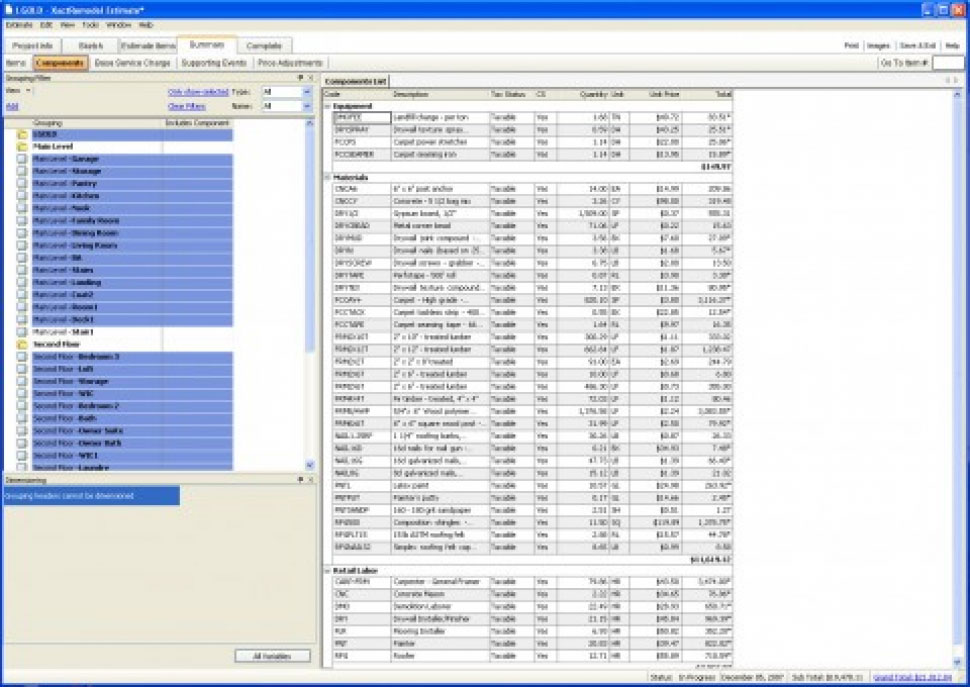Close the Grouping/Filter panel
The image size is (970, 687).
(x=311, y=78)
